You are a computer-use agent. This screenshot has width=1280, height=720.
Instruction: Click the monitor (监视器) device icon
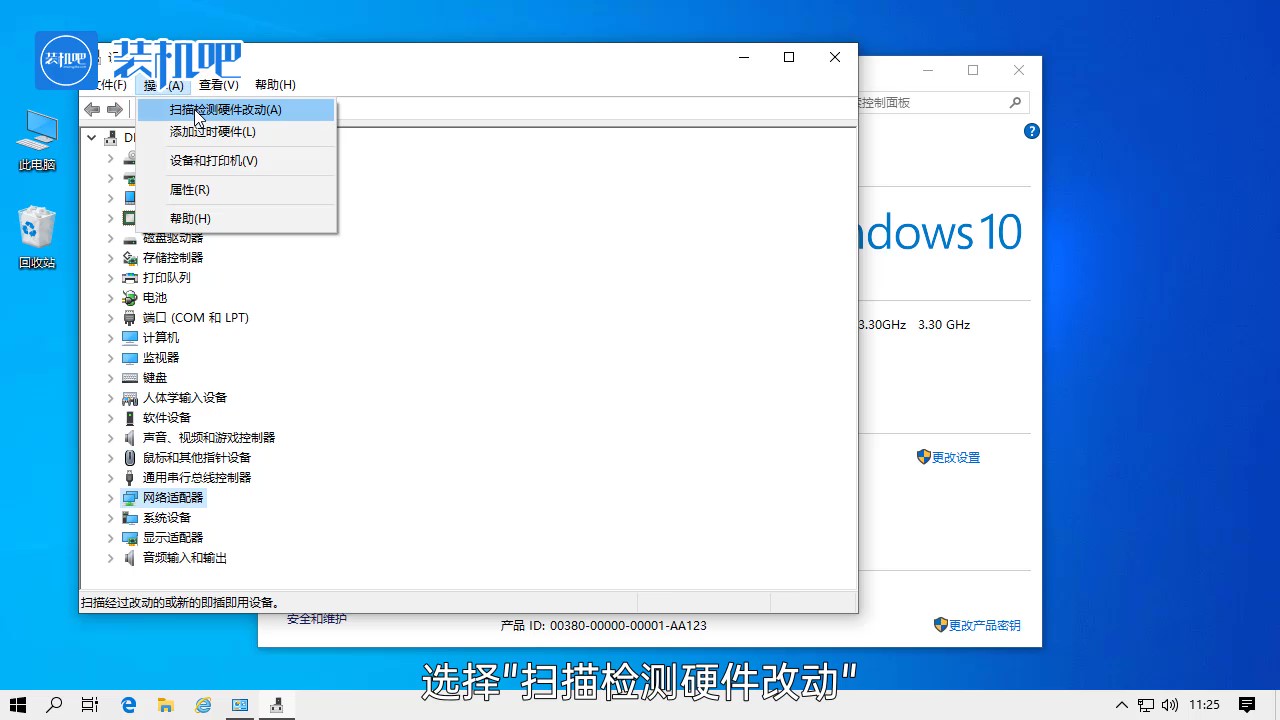129,358
